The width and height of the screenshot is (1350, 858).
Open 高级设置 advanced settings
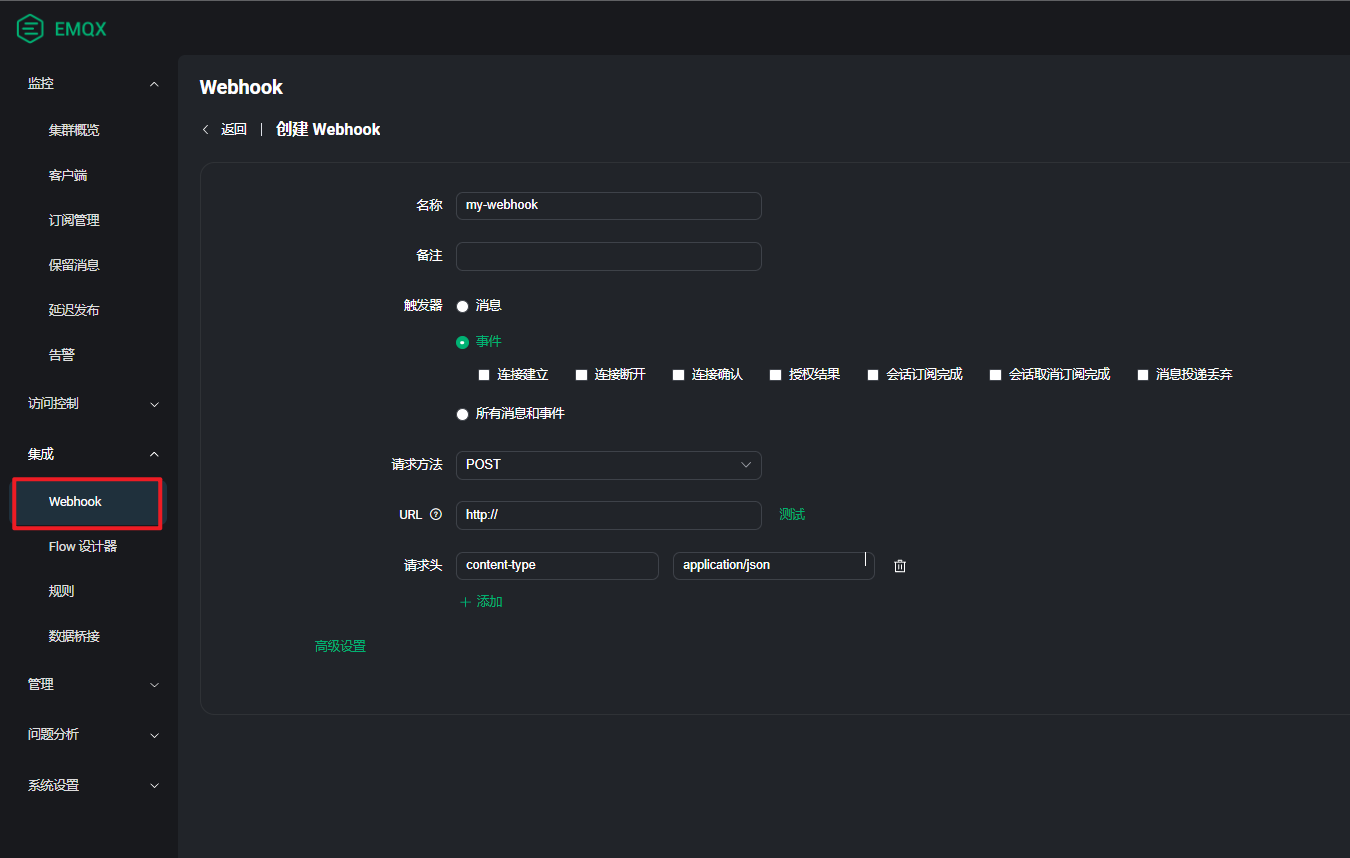[340, 647]
